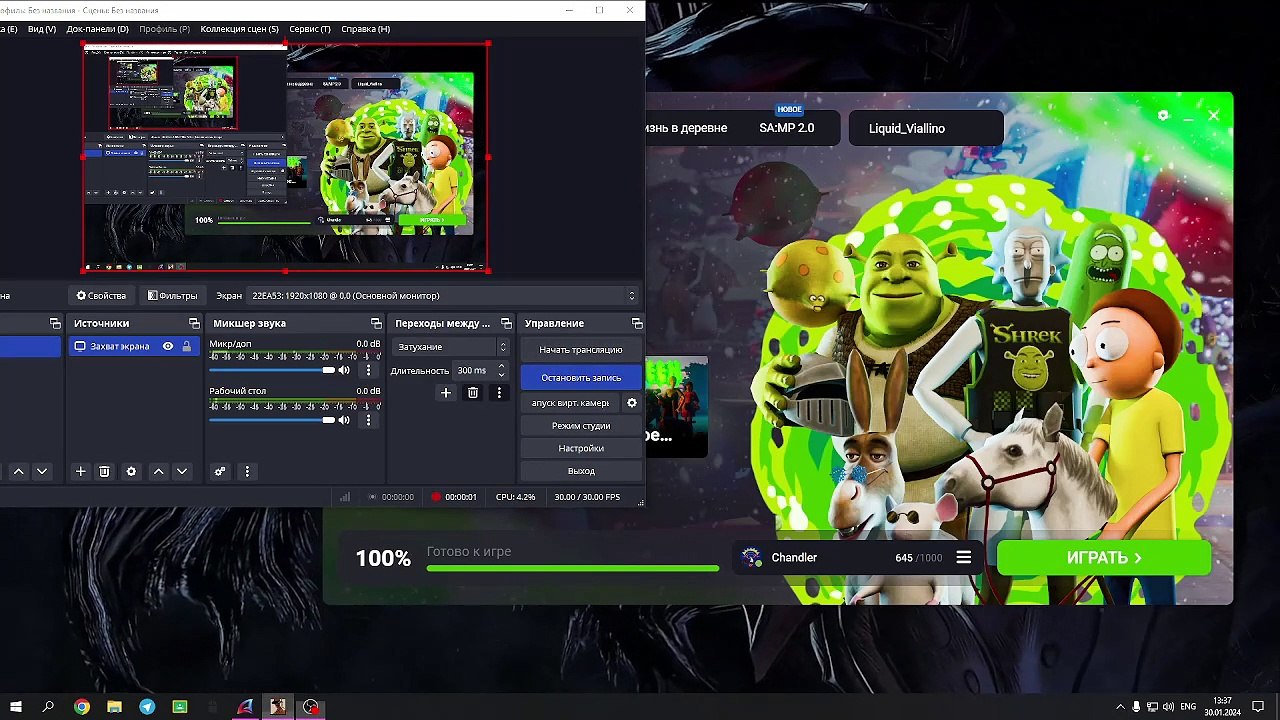This screenshot has width=1280, height=720.
Task: Open the Вид (V) menu in OBS
Action: [42, 29]
